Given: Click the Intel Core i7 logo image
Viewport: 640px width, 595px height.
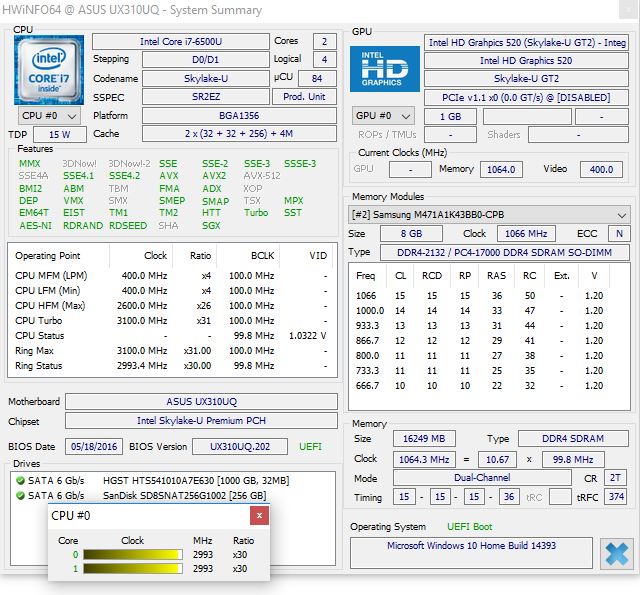Looking at the screenshot, I should point(49,70).
